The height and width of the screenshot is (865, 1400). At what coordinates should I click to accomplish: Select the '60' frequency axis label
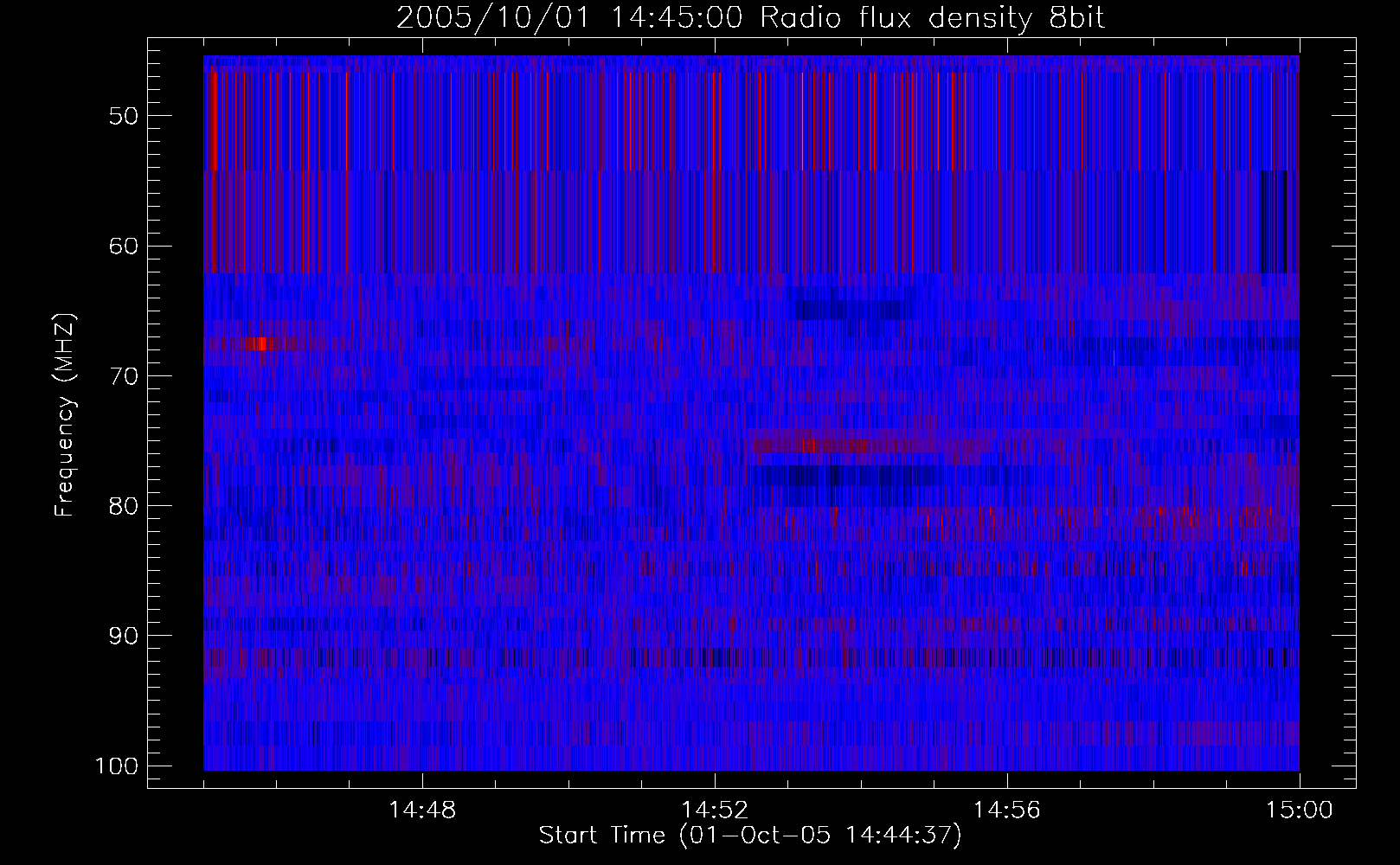pos(124,246)
